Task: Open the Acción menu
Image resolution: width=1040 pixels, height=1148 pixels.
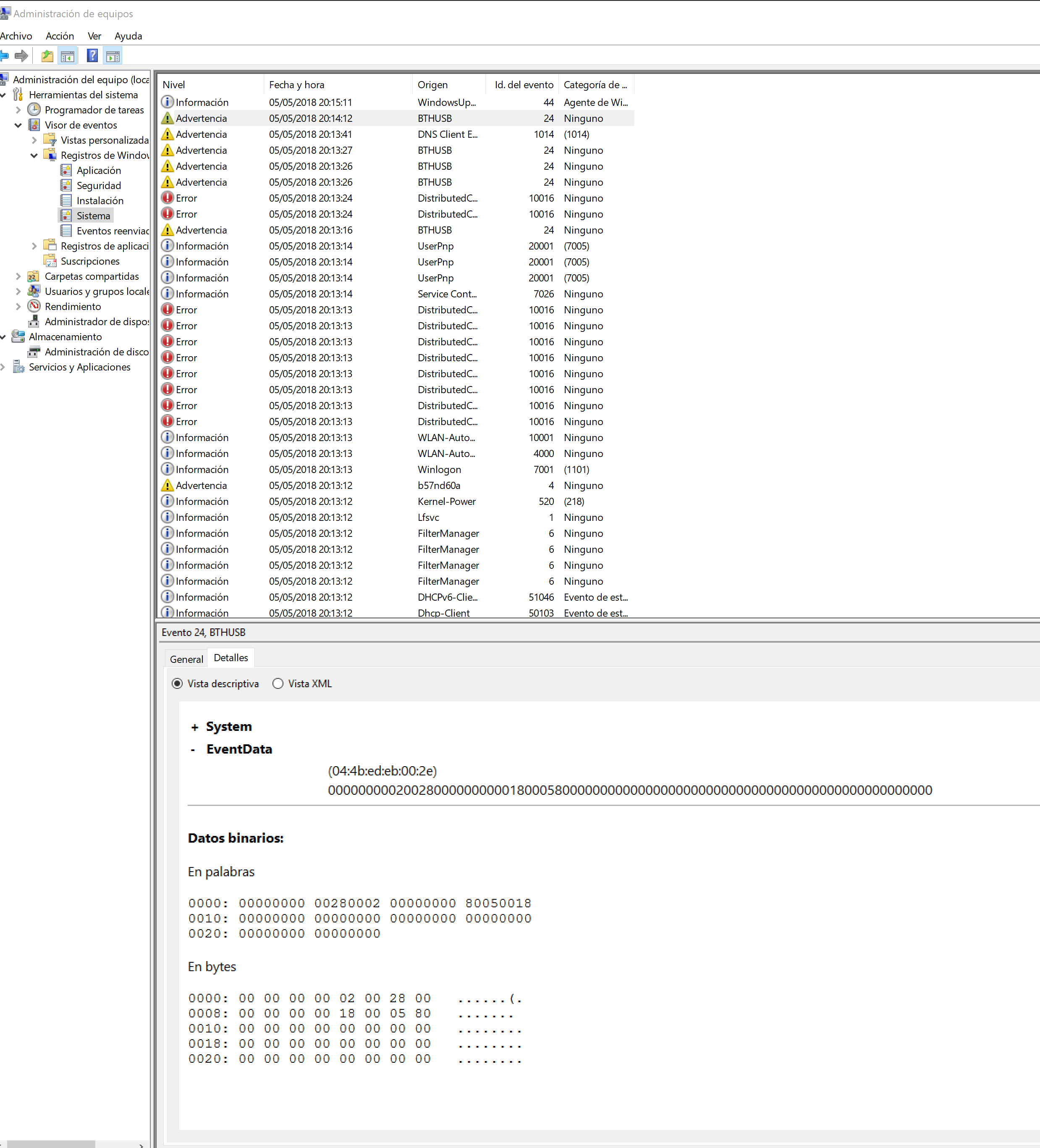Action: pos(60,36)
